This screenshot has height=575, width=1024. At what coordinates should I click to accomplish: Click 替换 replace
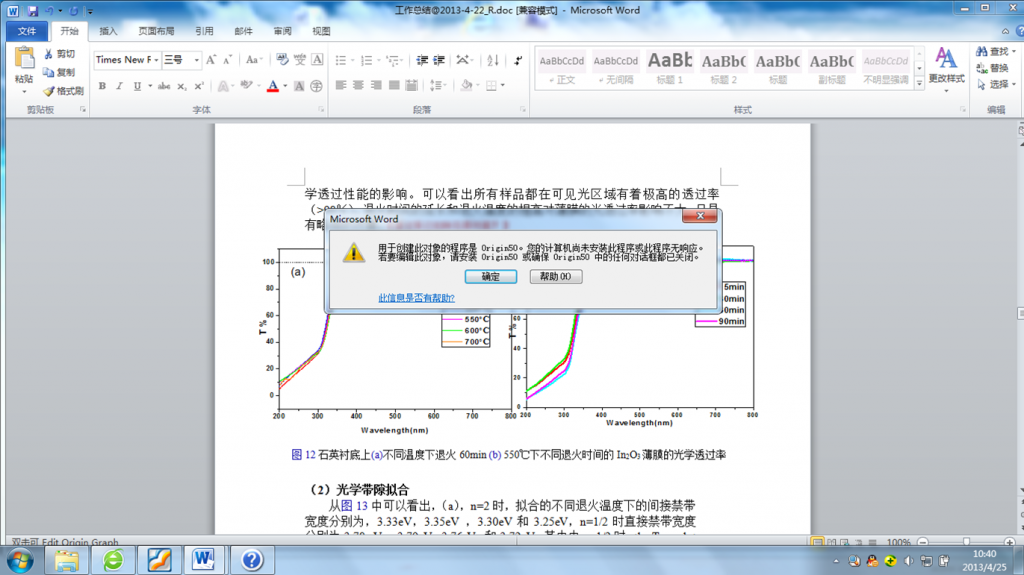[x=993, y=68]
